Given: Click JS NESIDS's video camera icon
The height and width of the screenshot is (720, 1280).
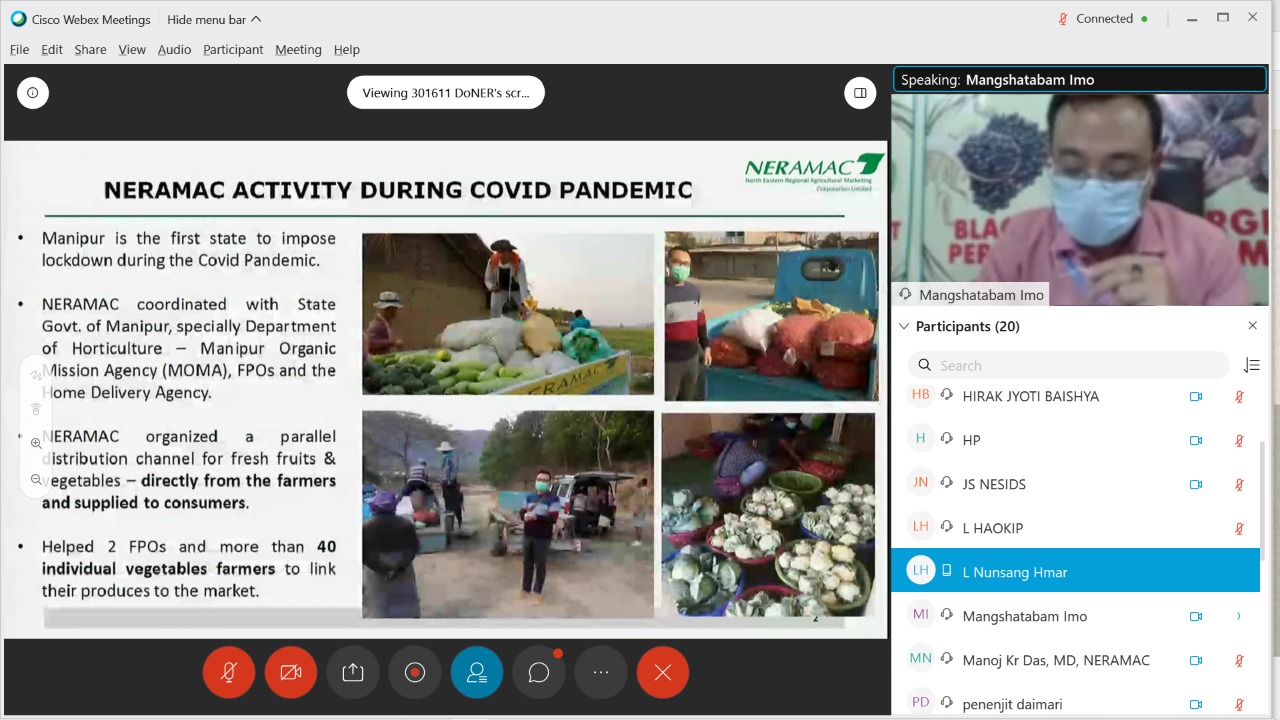Looking at the screenshot, I should (x=1195, y=484).
